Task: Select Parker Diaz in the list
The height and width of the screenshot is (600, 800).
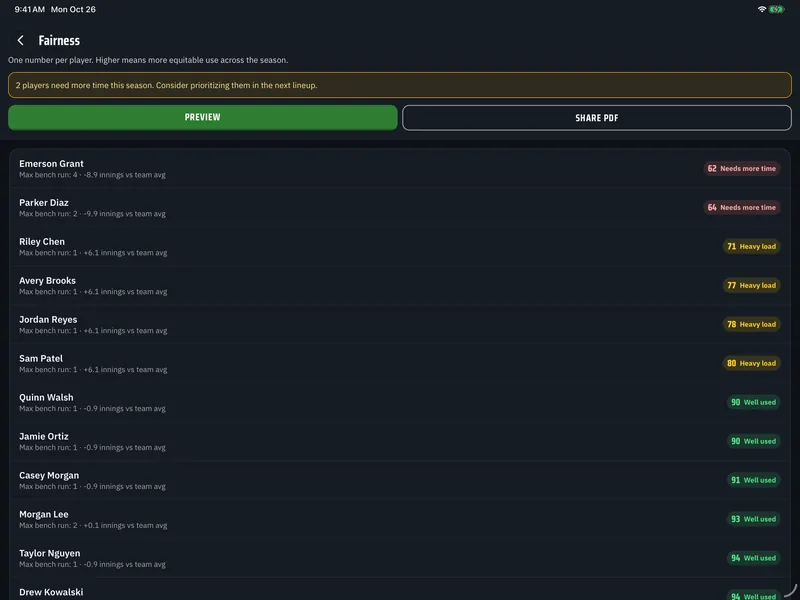Action: pyautogui.click(x=400, y=208)
